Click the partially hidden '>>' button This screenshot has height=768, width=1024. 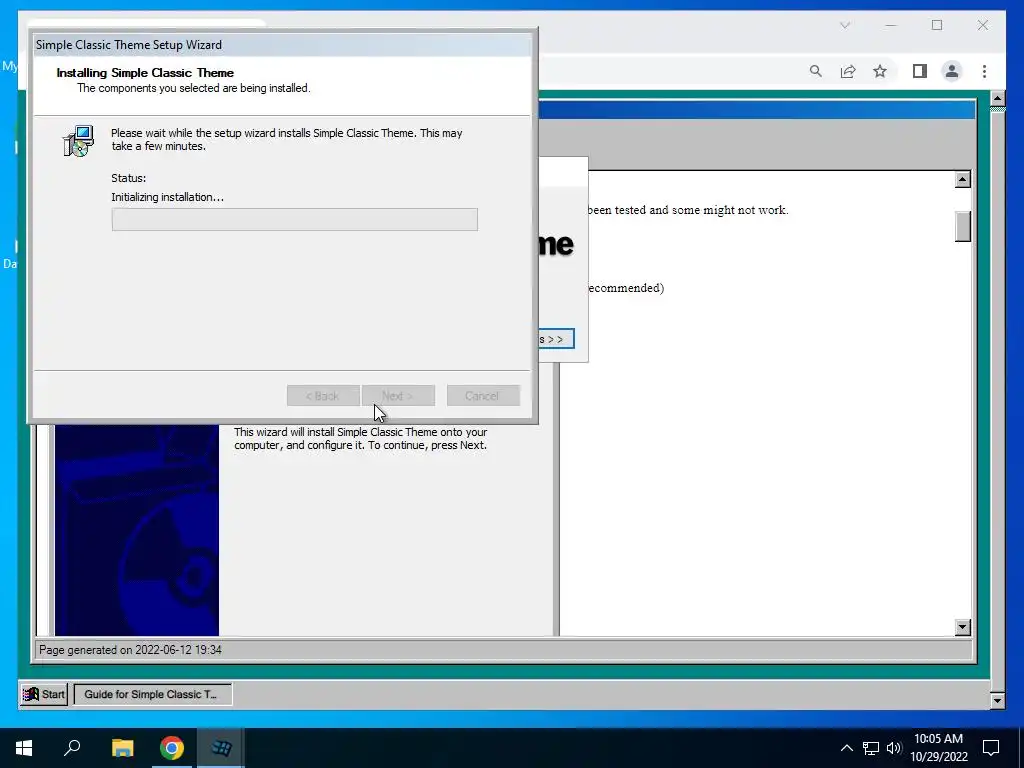point(556,339)
